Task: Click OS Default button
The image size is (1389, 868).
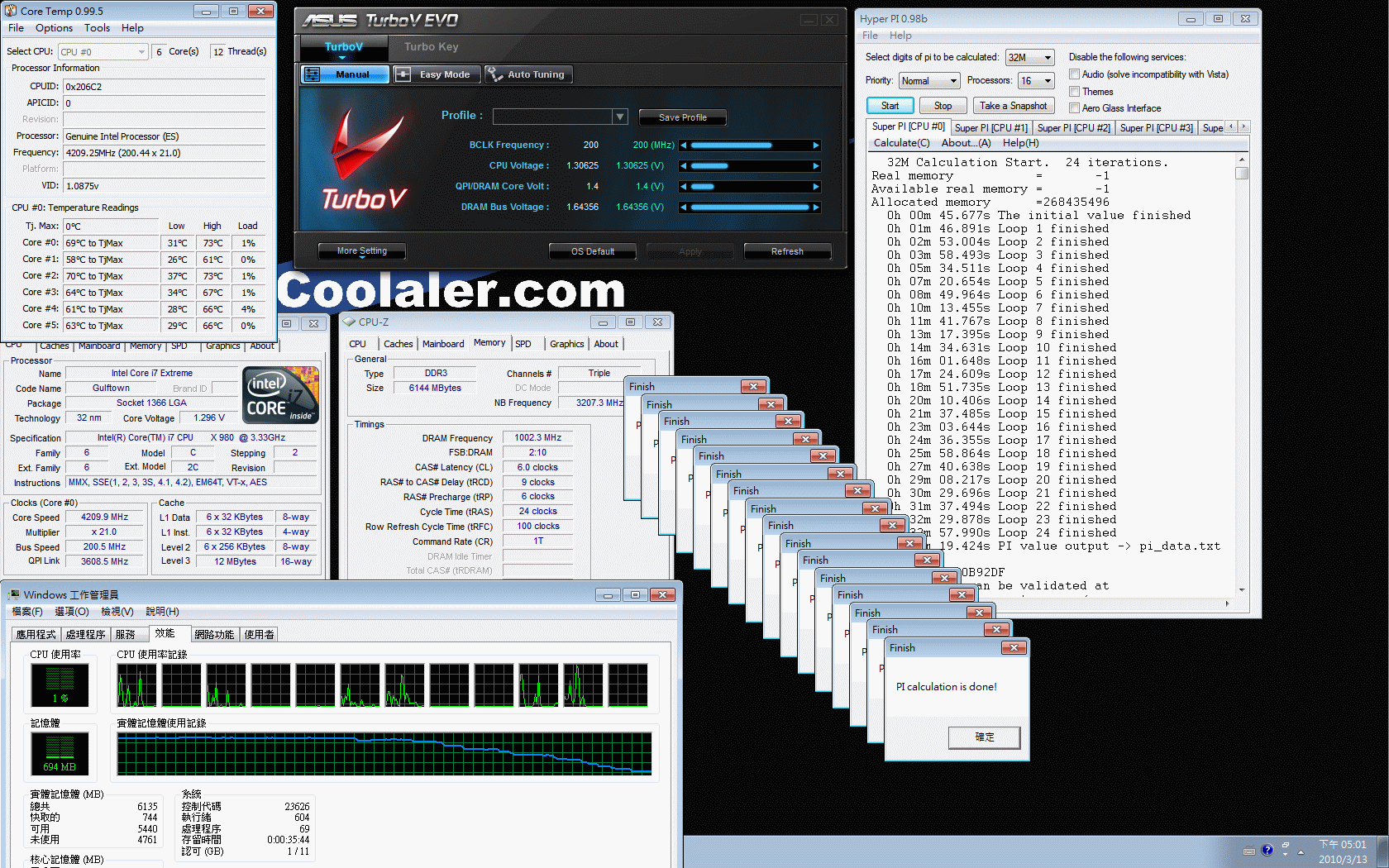Action: 593,251
